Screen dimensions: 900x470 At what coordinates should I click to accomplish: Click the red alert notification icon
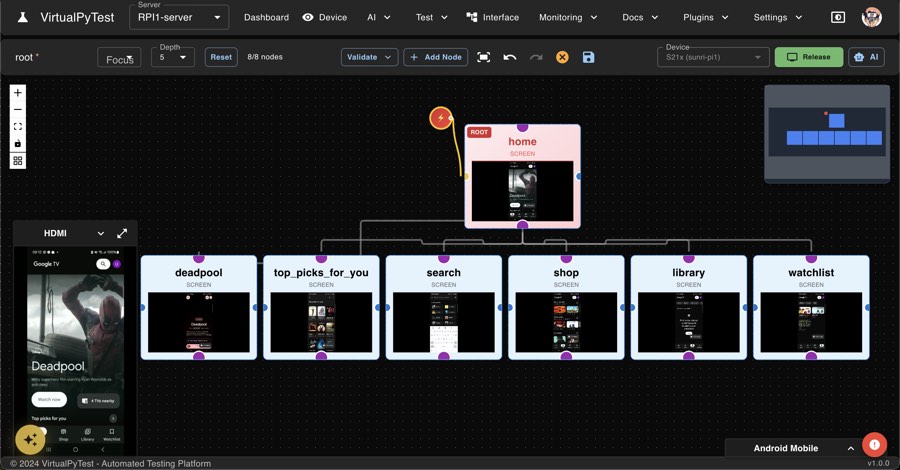click(874, 445)
